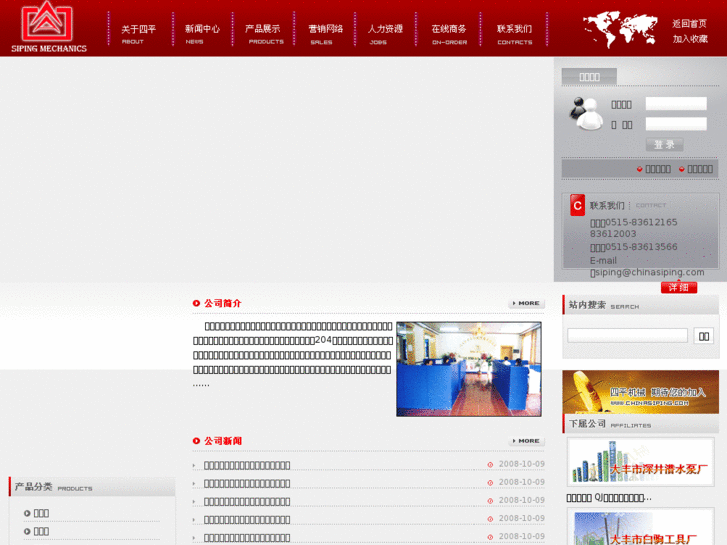Open the 联系我们 Contacts menu
This screenshot has width=727, height=545.
(x=514, y=34)
